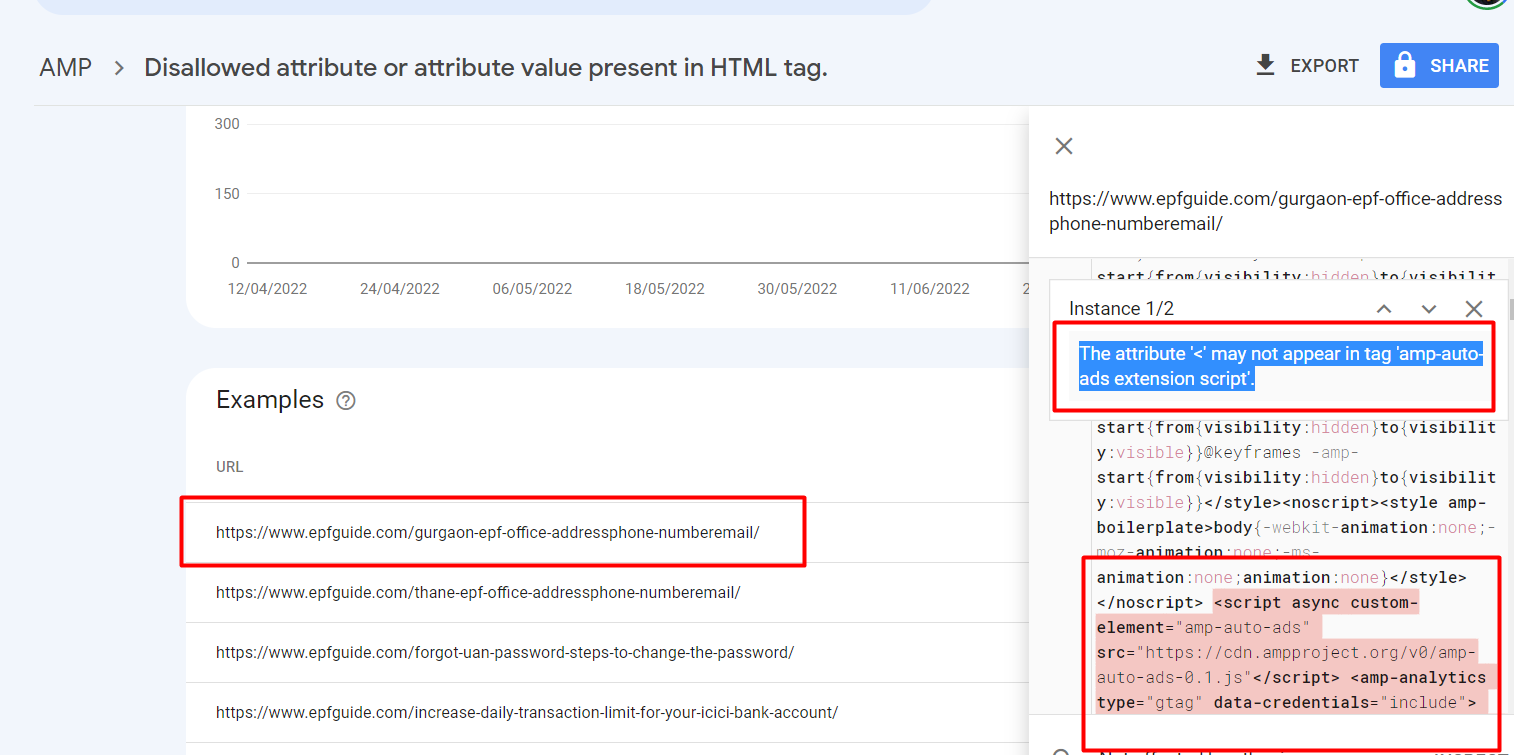Click the 30/05/2022 chart date label
This screenshot has height=755, width=1514.
click(x=797, y=289)
